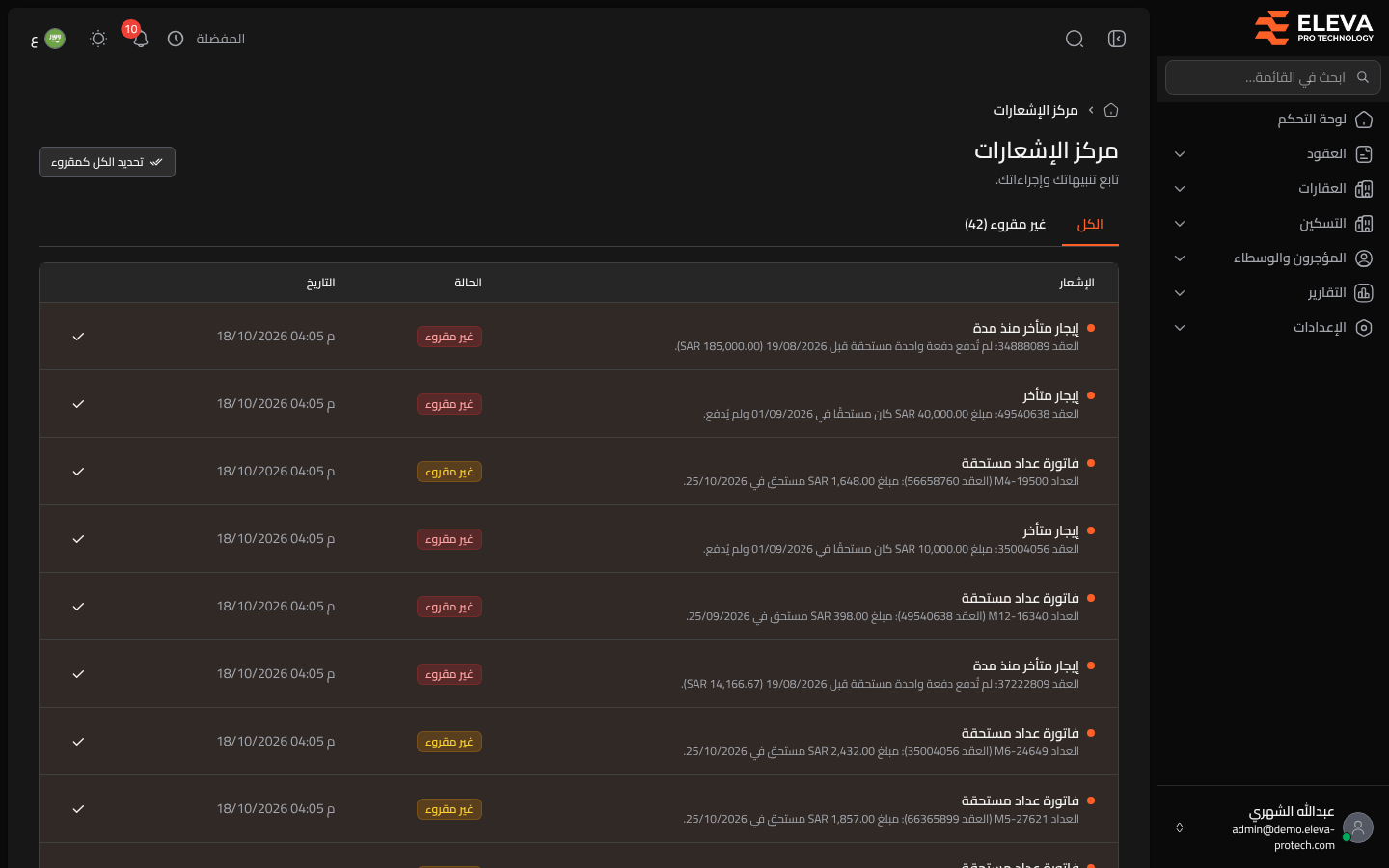Mark contract 35004056 overdue rent notification read
1389x868 pixels.
point(78,539)
